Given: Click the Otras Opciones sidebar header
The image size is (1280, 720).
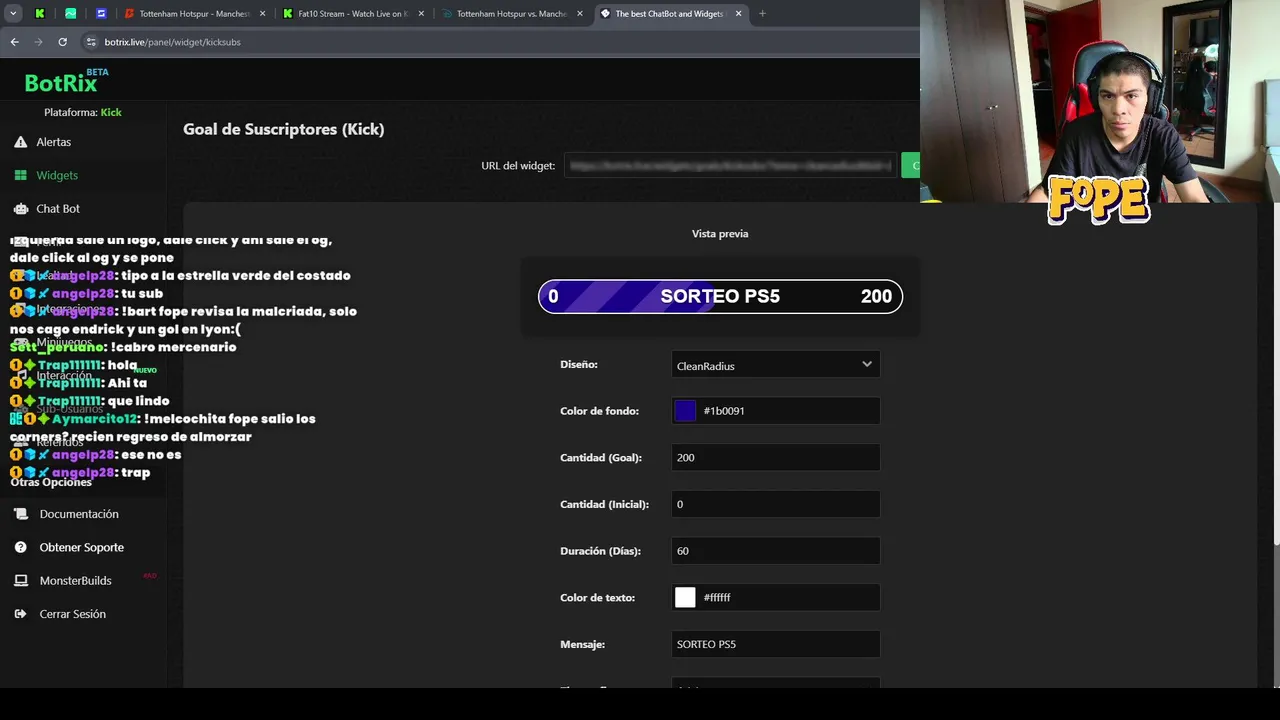Looking at the screenshot, I should [51, 482].
